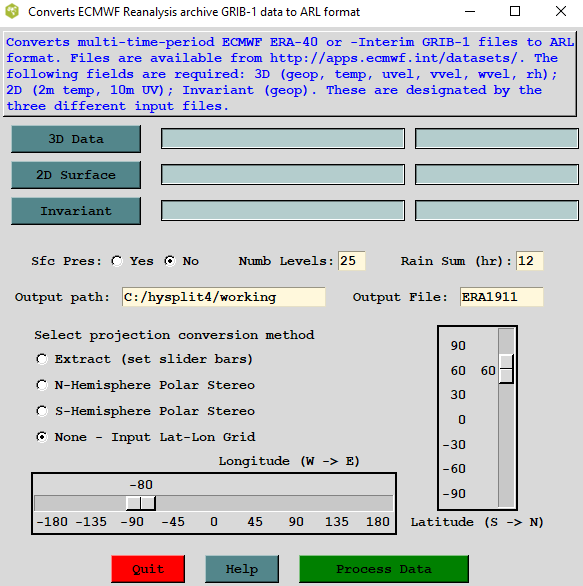The width and height of the screenshot is (583, 586).
Task: Choose S-Hemisphere Polar Stereo projection
Action: point(42,411)
